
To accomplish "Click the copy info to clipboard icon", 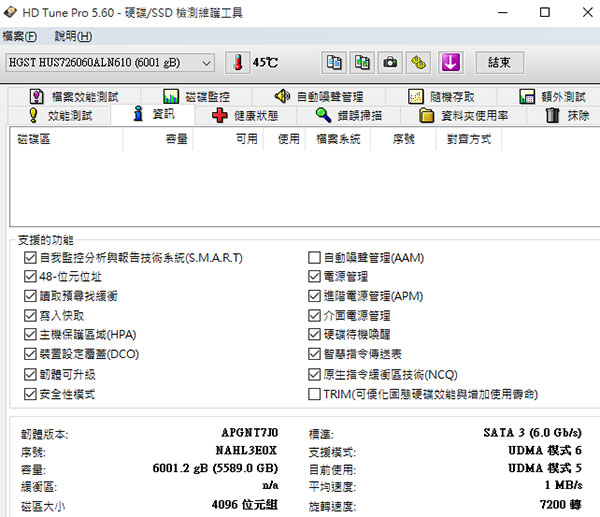I will 334,62.
